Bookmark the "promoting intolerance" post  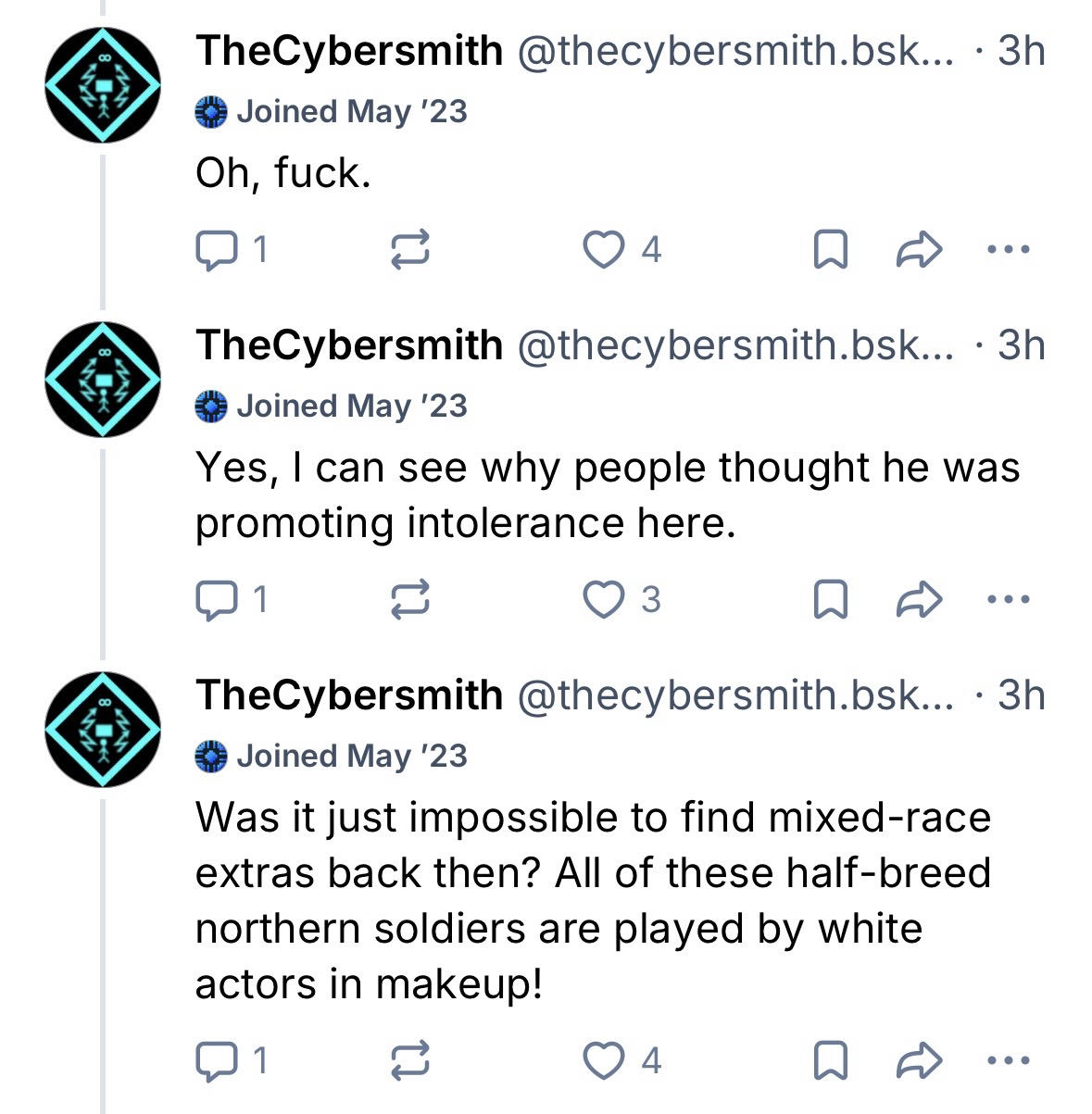click(x=830, y=600)
